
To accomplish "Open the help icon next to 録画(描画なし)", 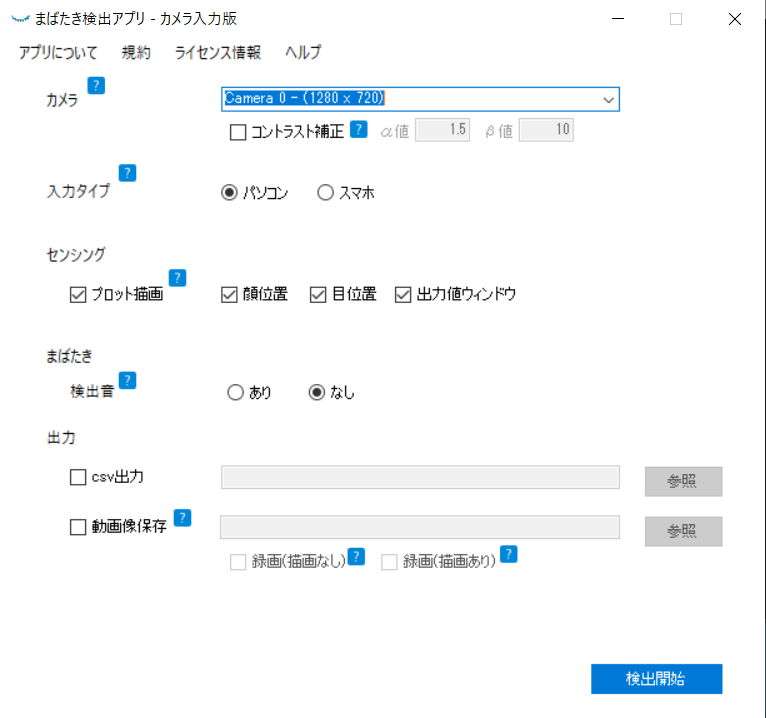I will pyautogui.click(x=357, y=556).
